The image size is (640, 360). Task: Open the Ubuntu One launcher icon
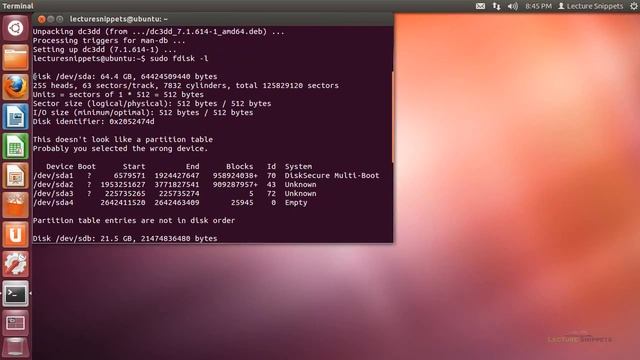[x=16, y=234]
